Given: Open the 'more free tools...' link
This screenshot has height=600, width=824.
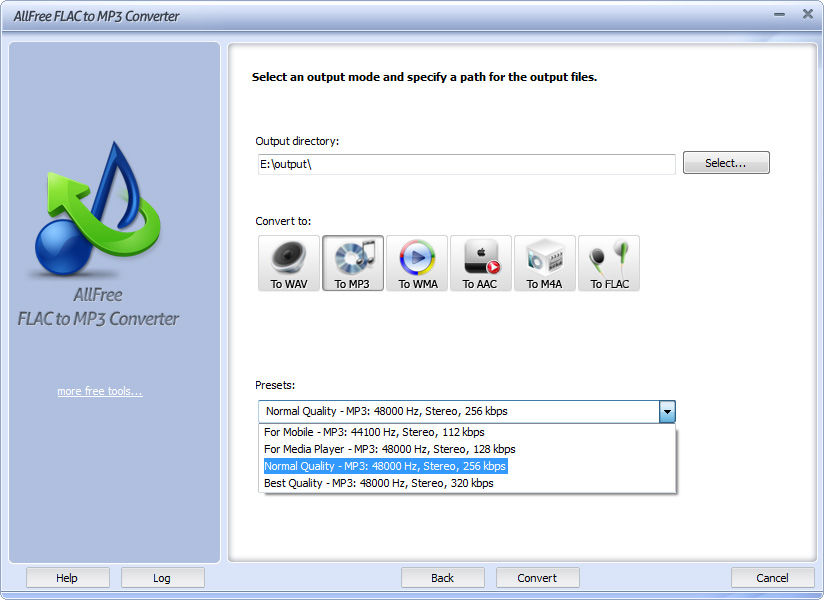Looking at the screenshot, I should point(100,391).
